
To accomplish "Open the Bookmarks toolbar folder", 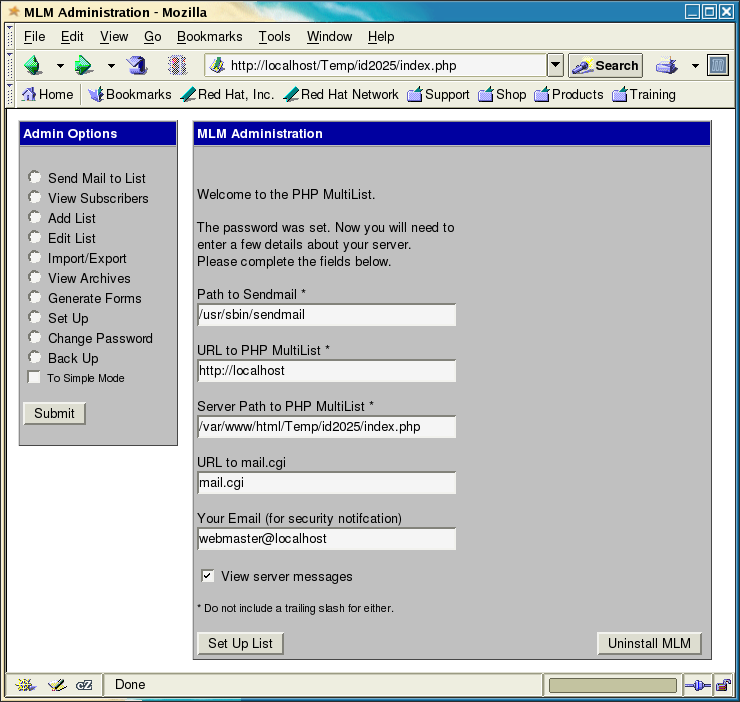I will click(130, 94).
